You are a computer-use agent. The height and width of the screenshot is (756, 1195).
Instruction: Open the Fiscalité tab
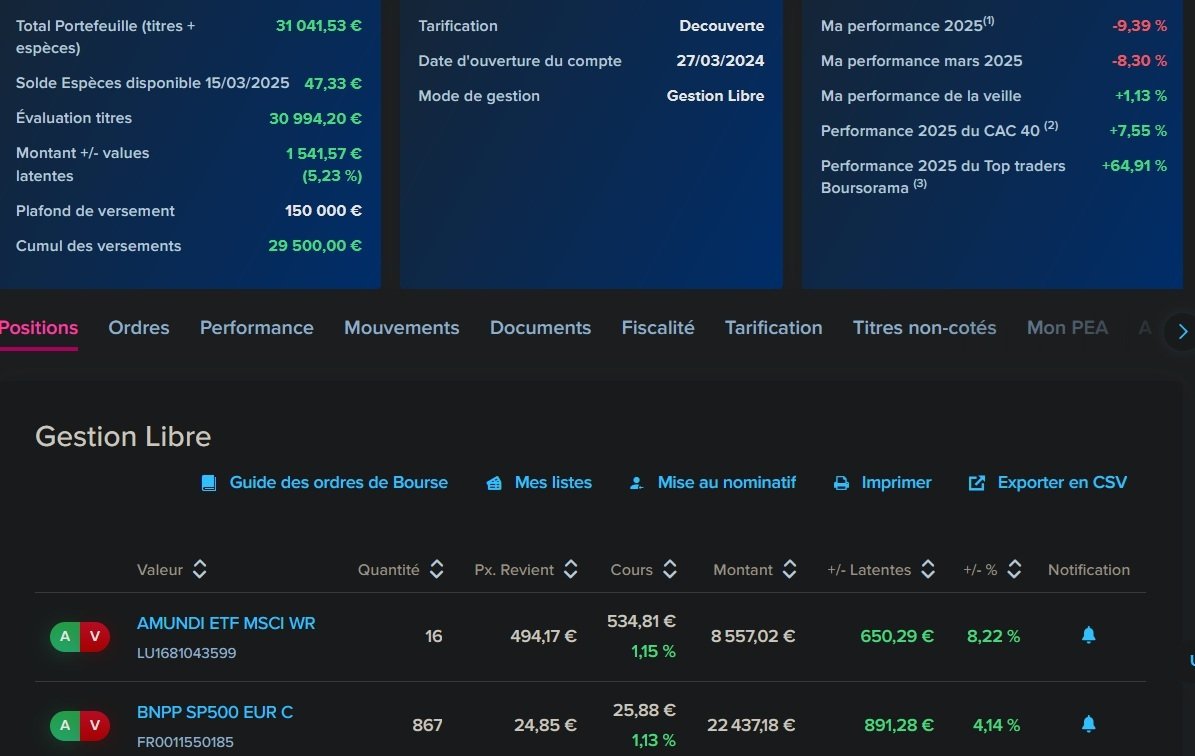click(x=658, y=328)
